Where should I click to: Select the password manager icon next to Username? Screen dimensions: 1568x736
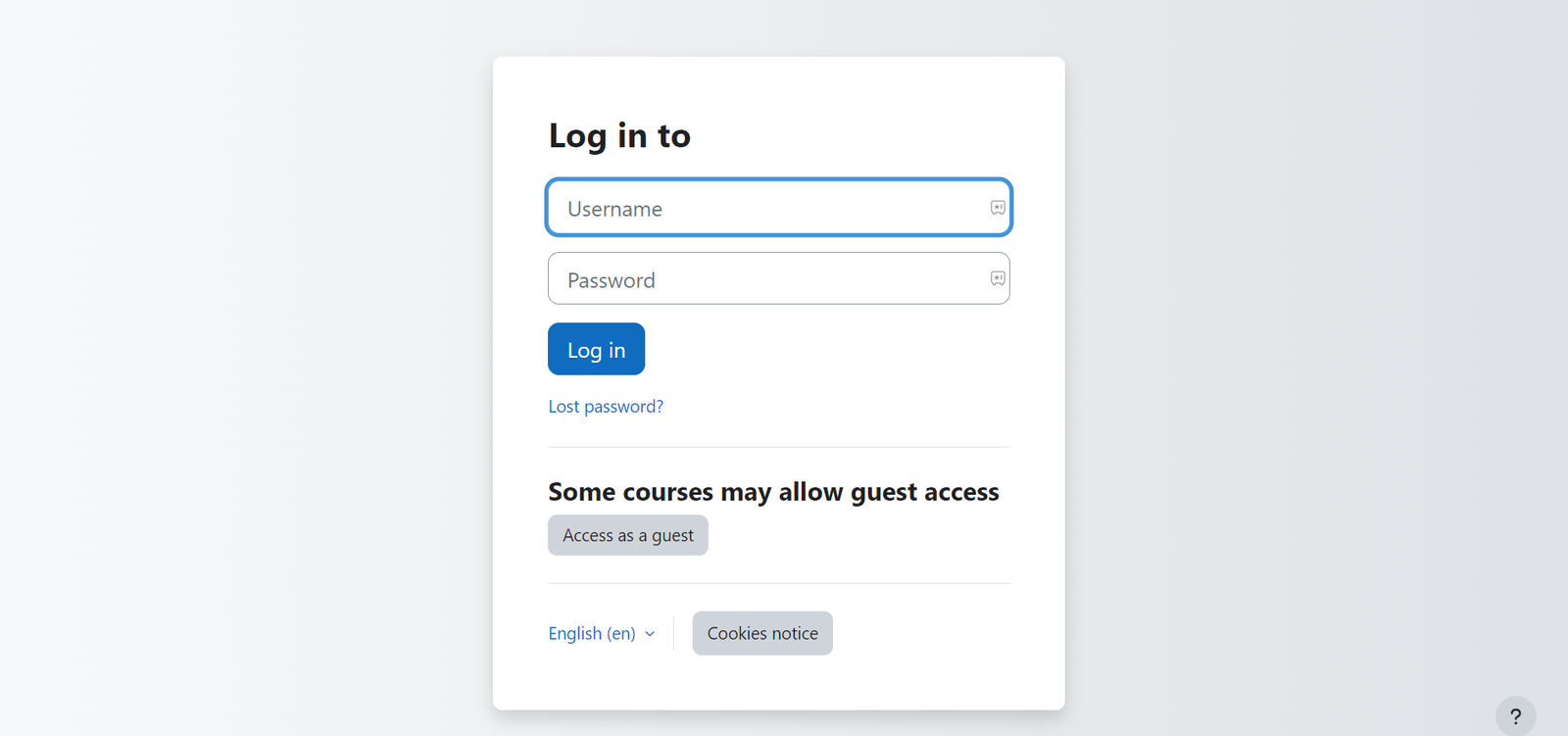point(999,208)
